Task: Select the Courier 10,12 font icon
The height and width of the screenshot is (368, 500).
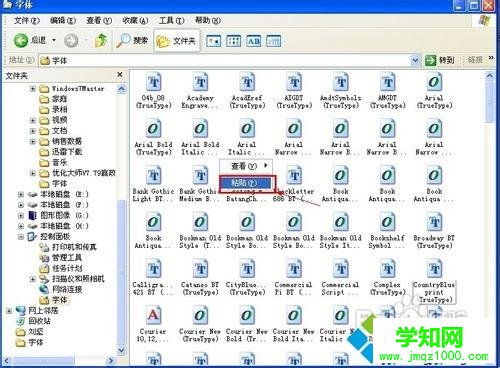Action: pos(154,316)
